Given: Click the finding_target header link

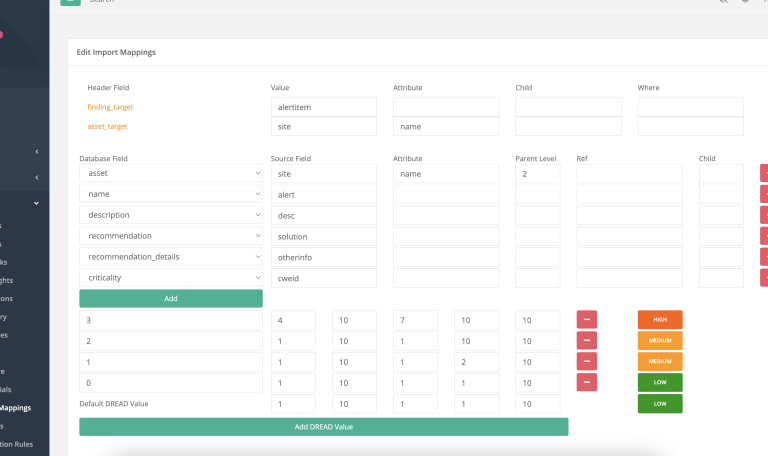Looking at the screenshot, I should [110, 107].
